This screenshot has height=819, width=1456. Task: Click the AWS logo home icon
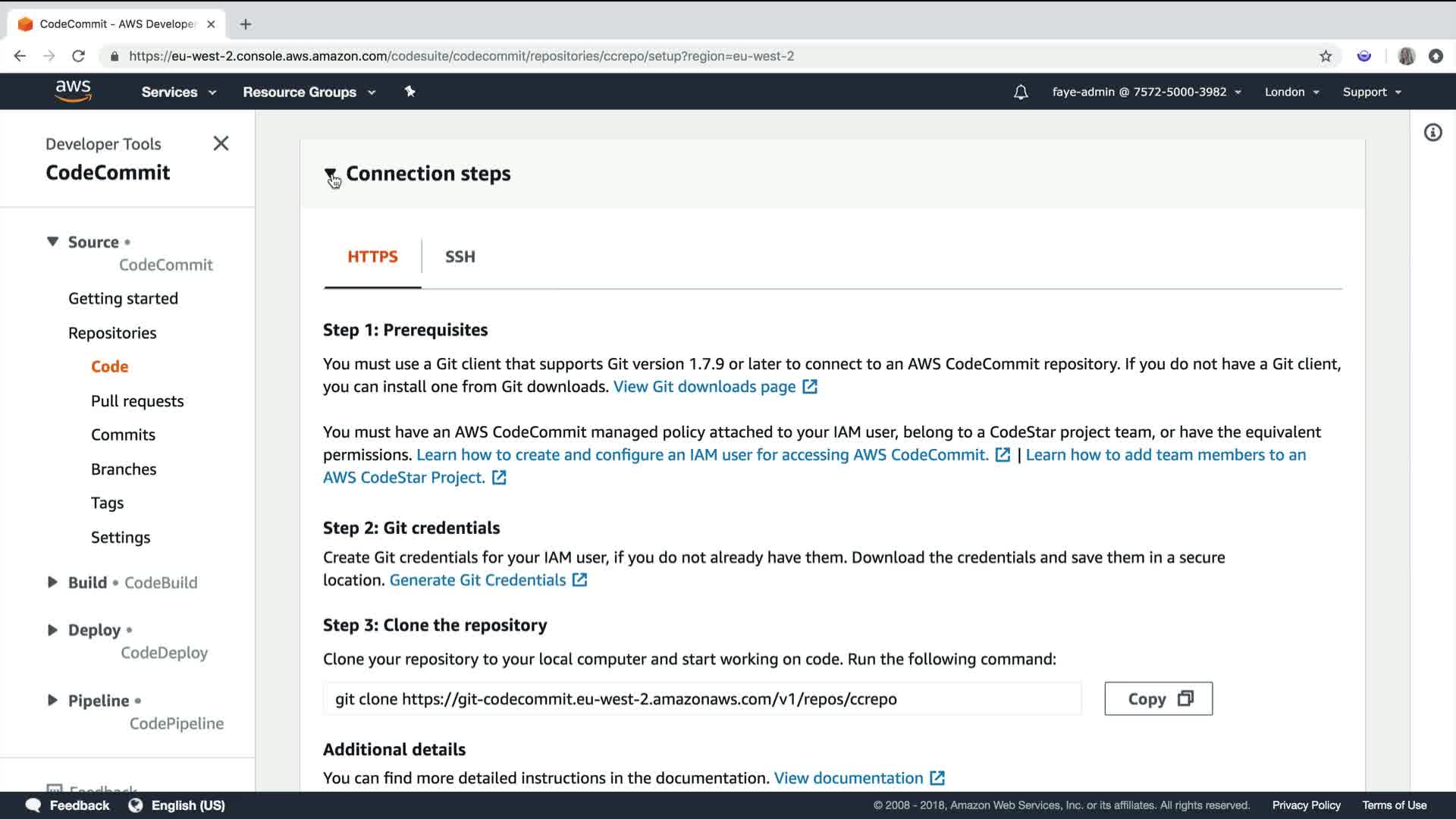pyautogui.click(x=73, y=91)
